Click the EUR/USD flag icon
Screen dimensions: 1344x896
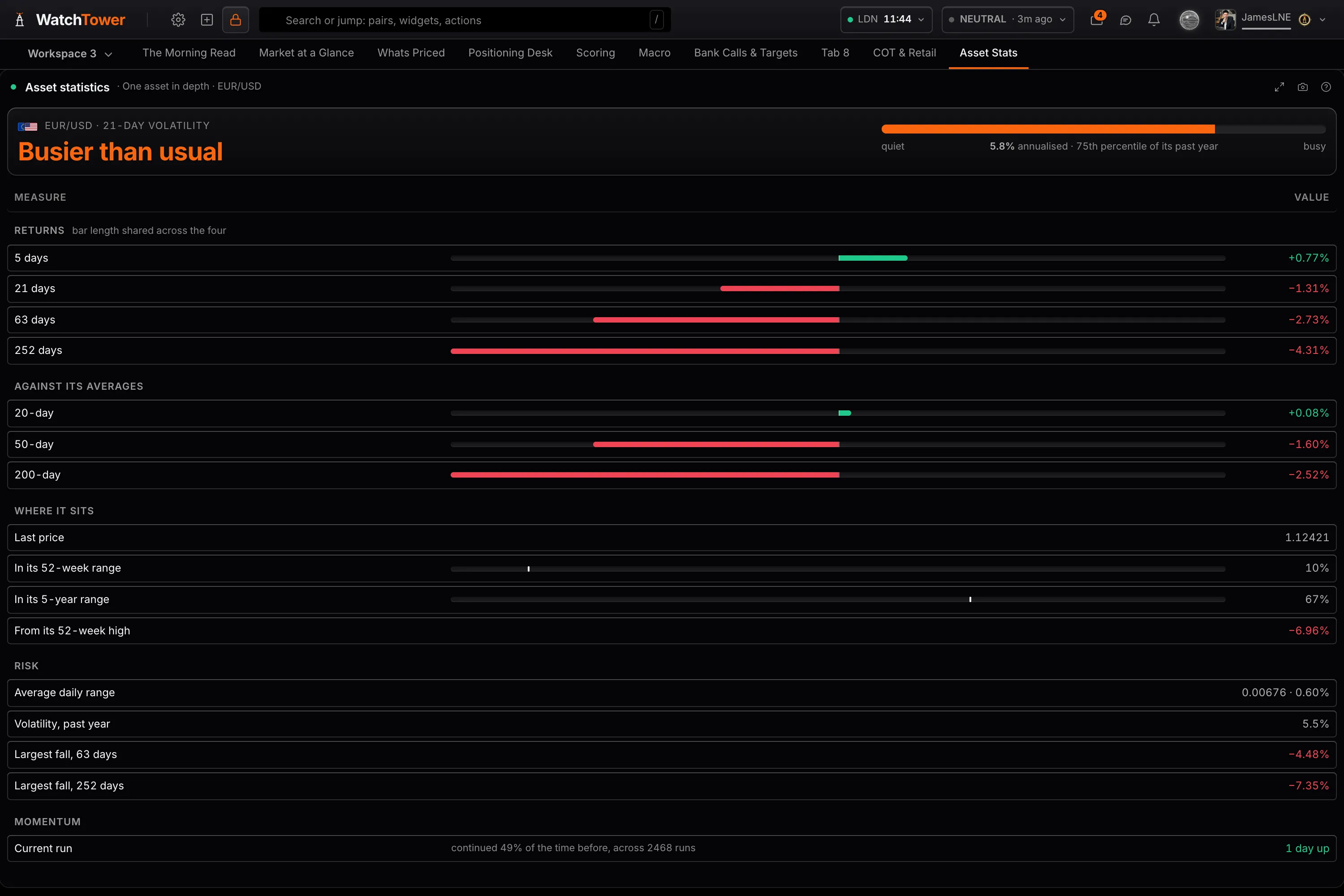(27, 126)
